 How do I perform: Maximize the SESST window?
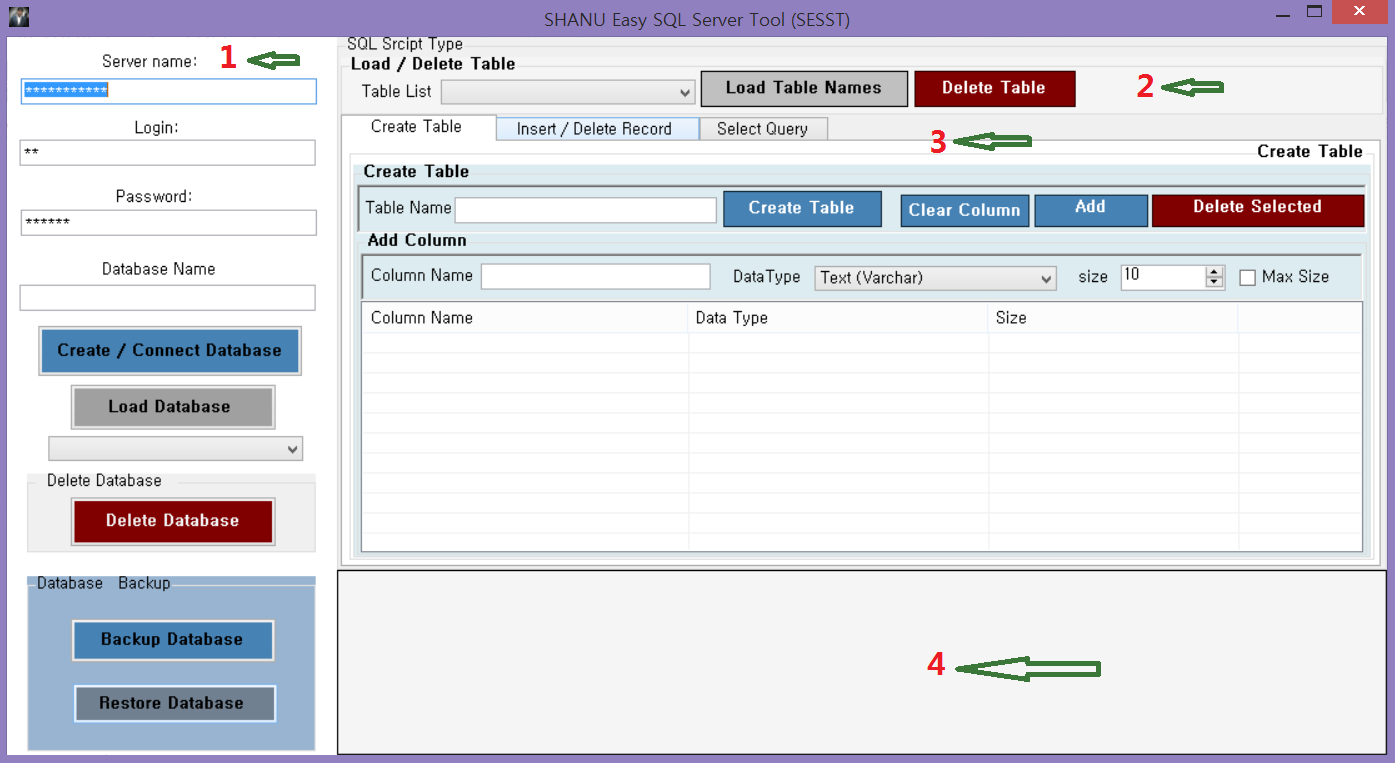point(1315,12)
